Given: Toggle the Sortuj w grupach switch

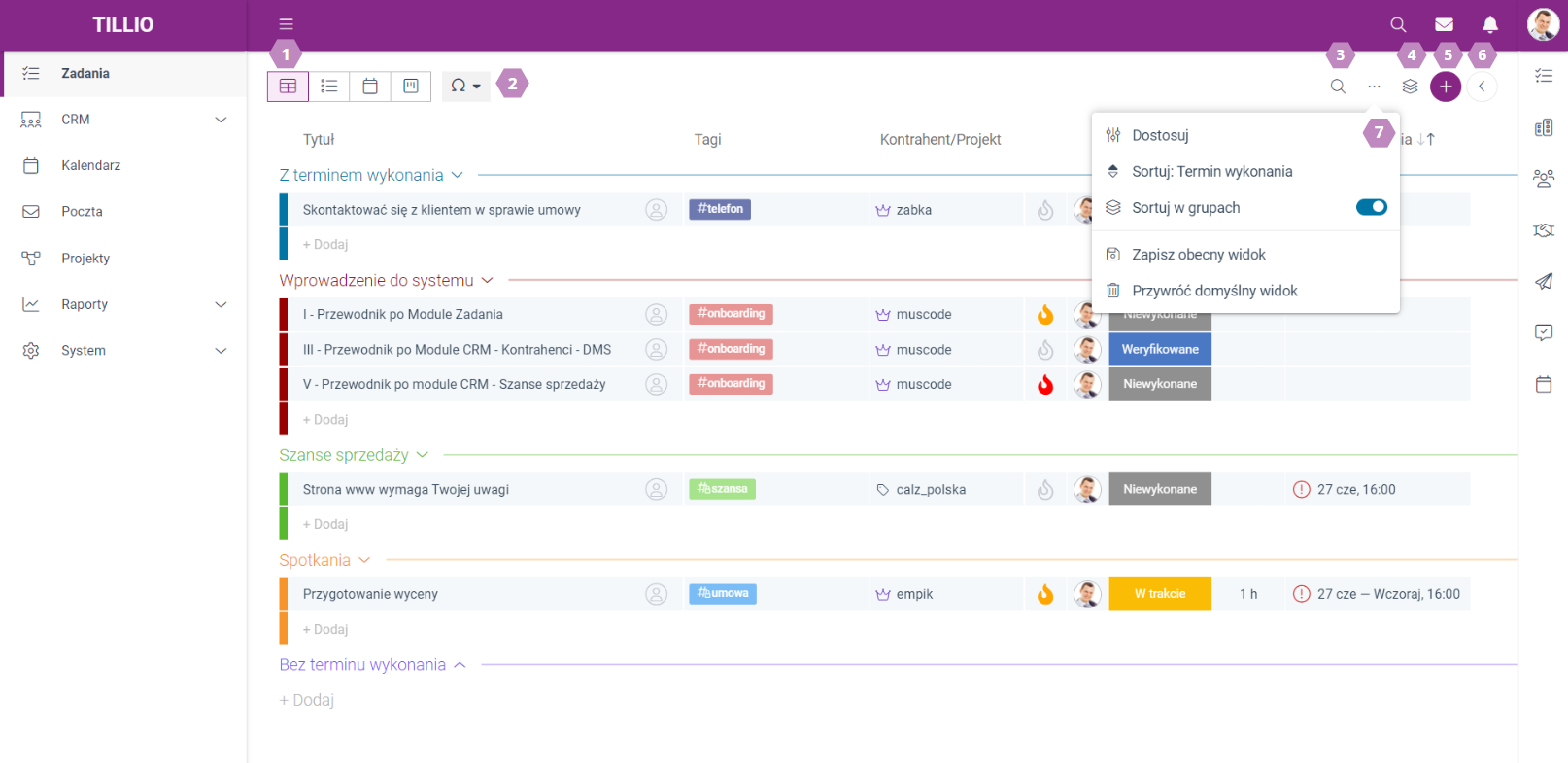Looking at the screenshot, I should click(x=1372, y=207).
